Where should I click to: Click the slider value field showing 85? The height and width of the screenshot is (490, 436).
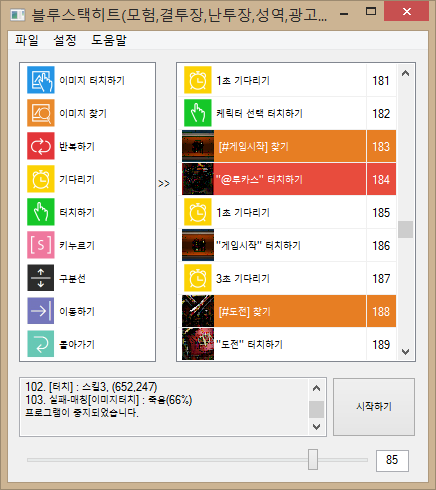[x=392, y=460]
